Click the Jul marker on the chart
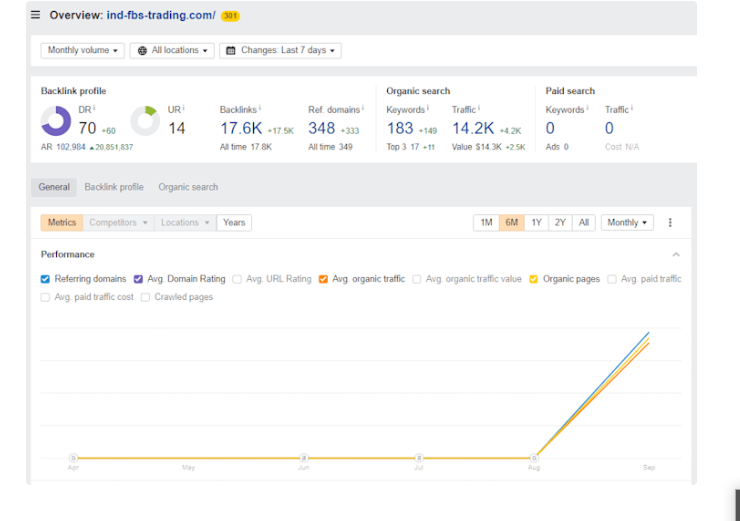Image resolution: width=740 pixels, height=521 pixels. [x=419, y=458]
